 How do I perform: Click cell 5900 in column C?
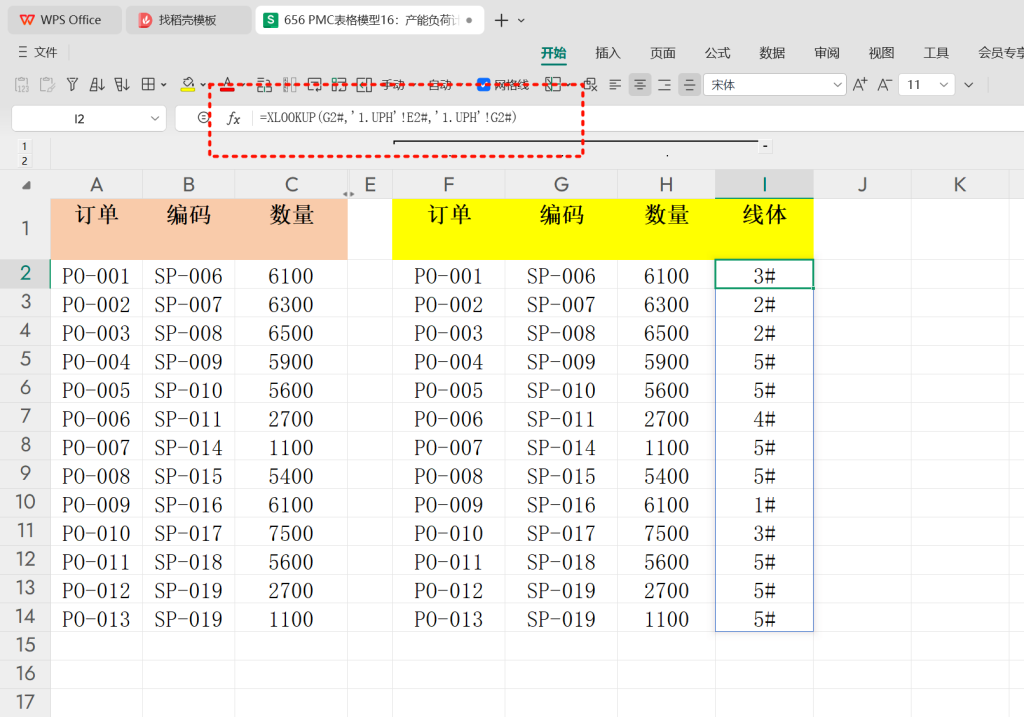pos(291,361)
